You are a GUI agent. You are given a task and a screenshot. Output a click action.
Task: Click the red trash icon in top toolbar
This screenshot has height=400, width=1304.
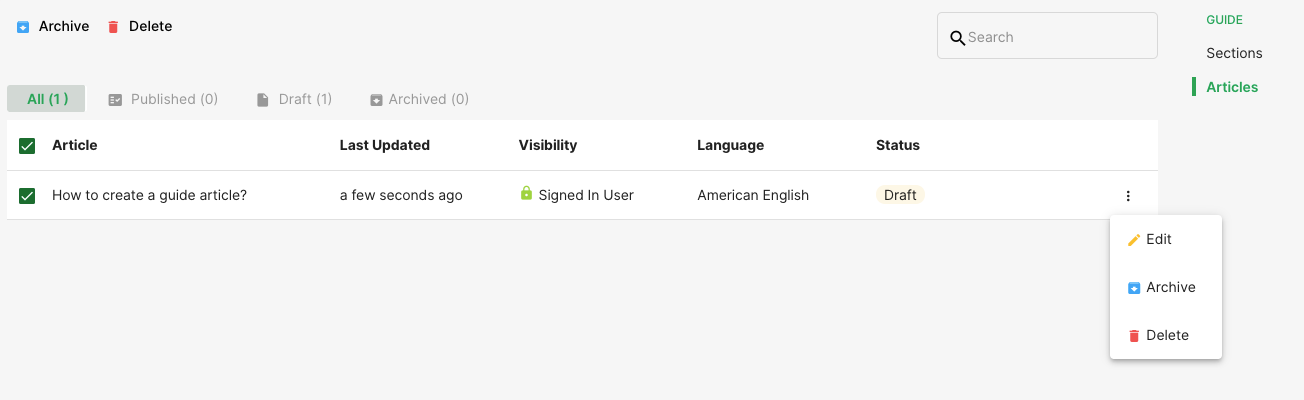(x=113, y=27)
